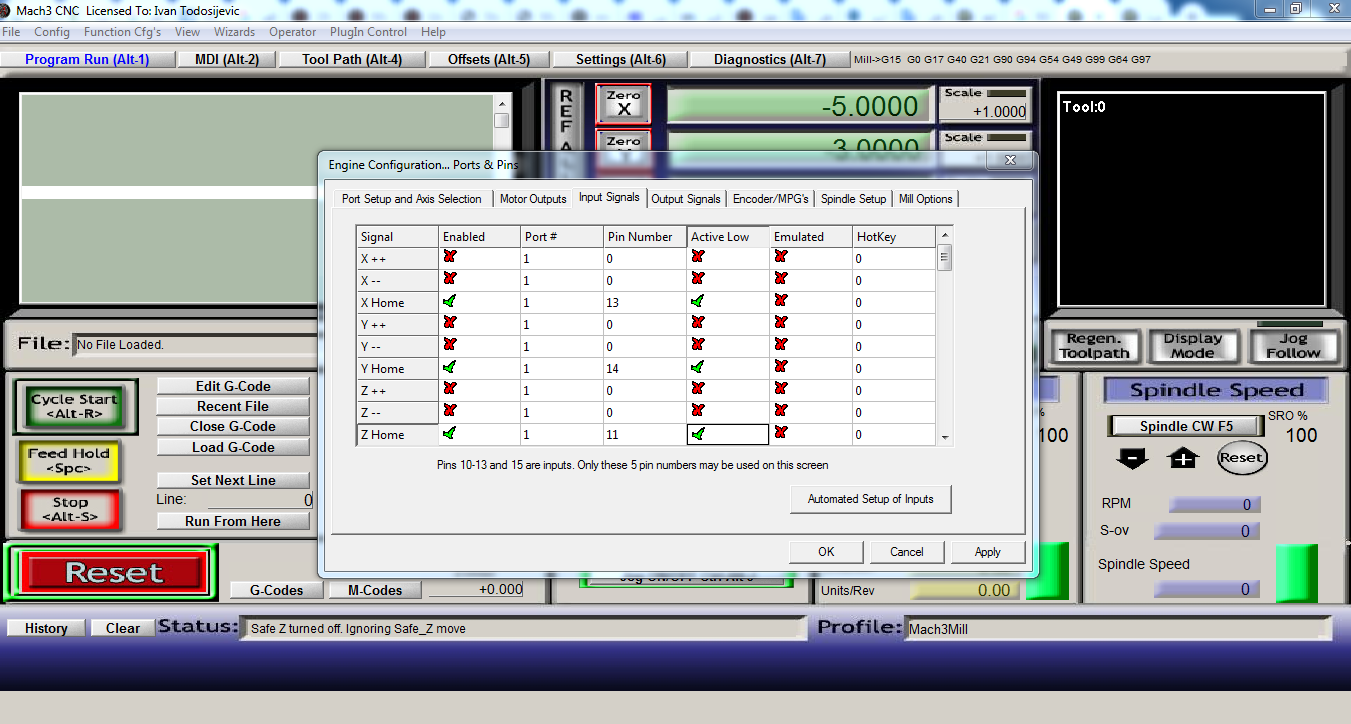Click Cancel in Ports & Pins dialog
The height and width of the screenshot is (724, 1351).
[x=907, y=552]
